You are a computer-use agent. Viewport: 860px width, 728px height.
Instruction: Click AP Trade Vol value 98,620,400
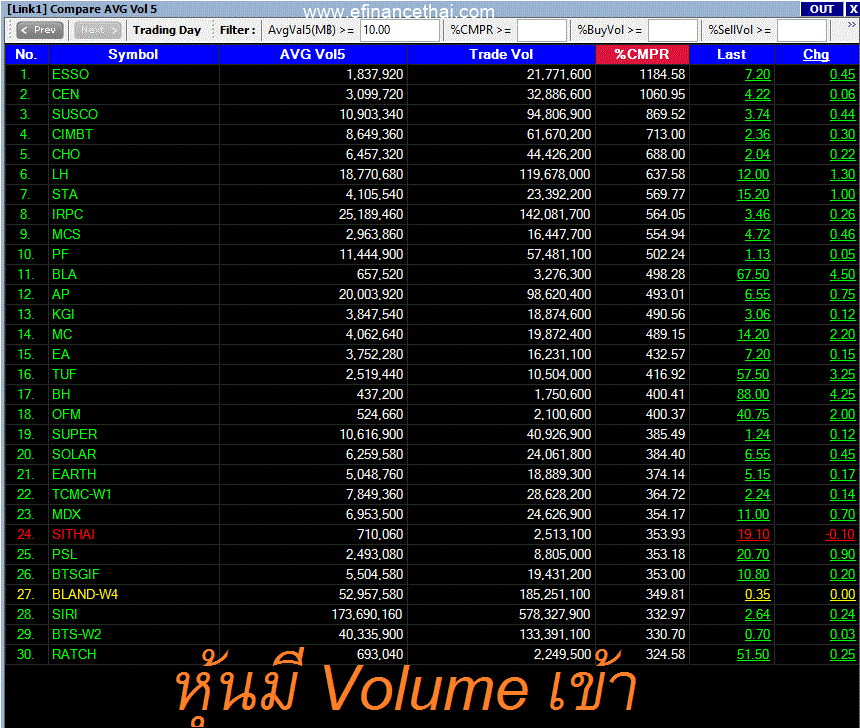[559, 295]
